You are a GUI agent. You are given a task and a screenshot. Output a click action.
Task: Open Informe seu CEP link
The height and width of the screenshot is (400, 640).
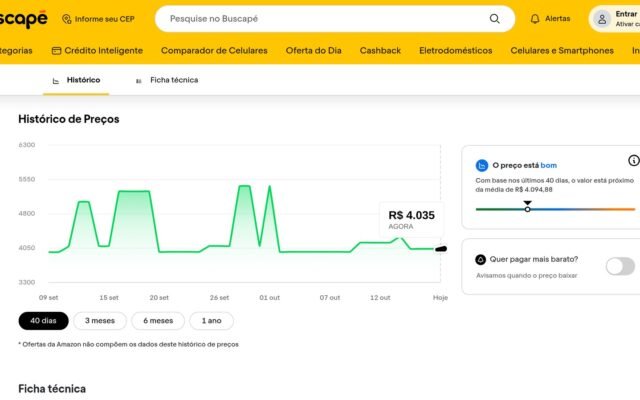tap(104, 19)
